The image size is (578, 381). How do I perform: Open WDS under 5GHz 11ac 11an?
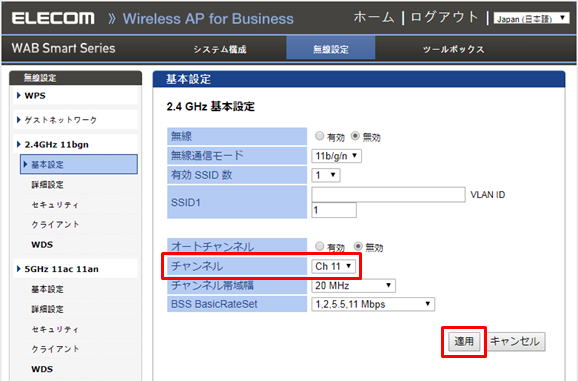(42, 369)
